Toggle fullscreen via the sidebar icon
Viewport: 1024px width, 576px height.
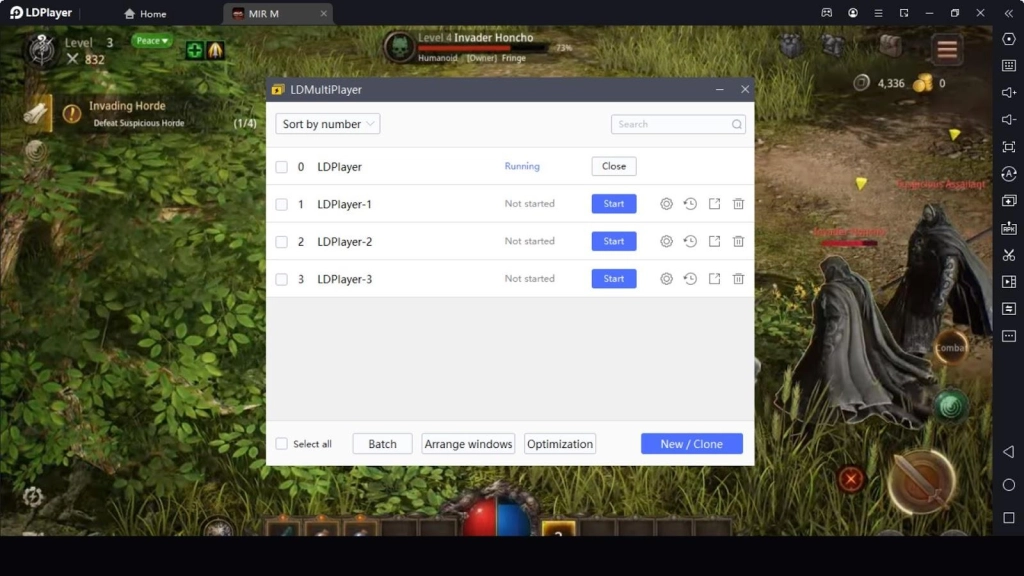point(1010,145)
